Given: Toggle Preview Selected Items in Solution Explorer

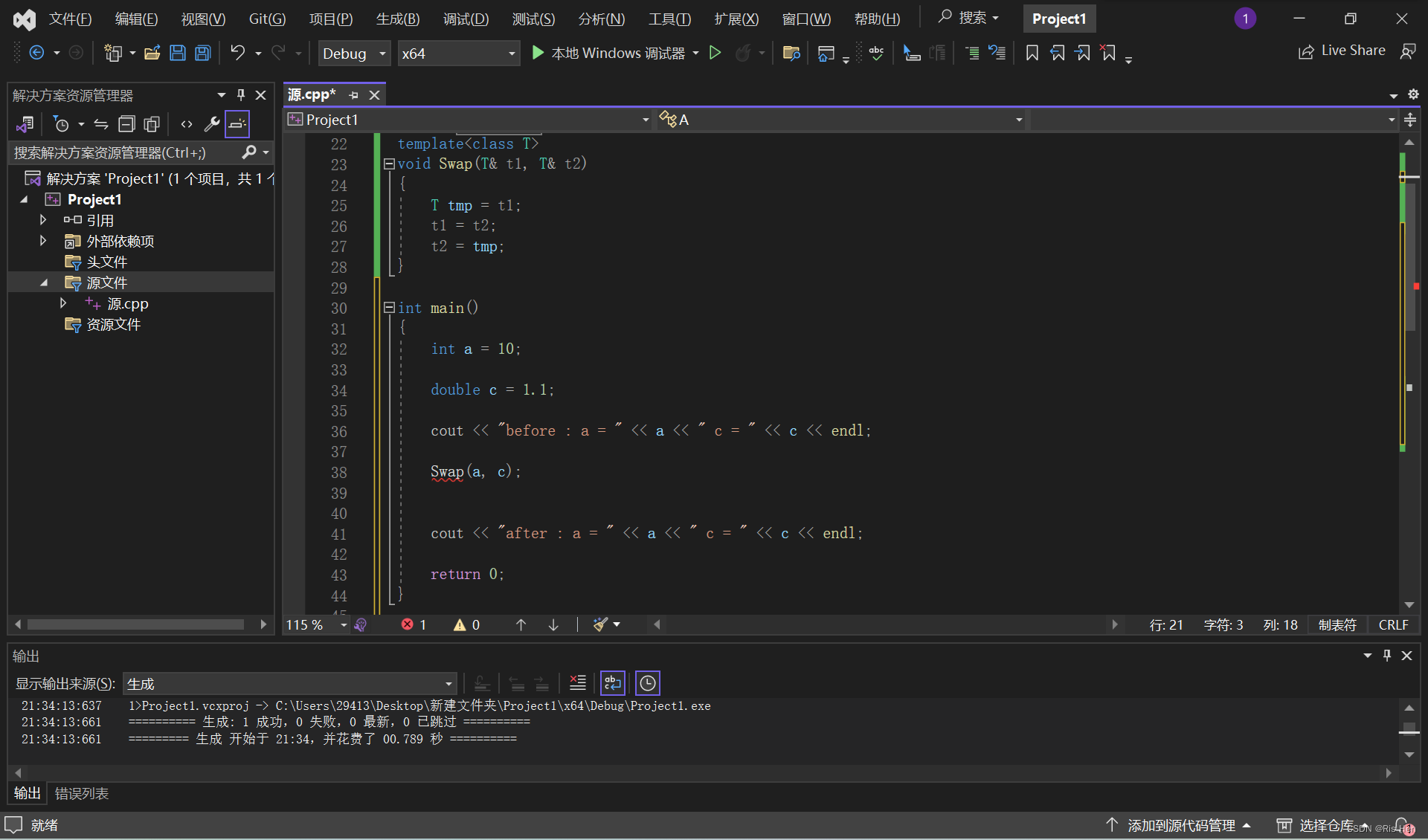Looking at the screenshot, I should point(237,124).
